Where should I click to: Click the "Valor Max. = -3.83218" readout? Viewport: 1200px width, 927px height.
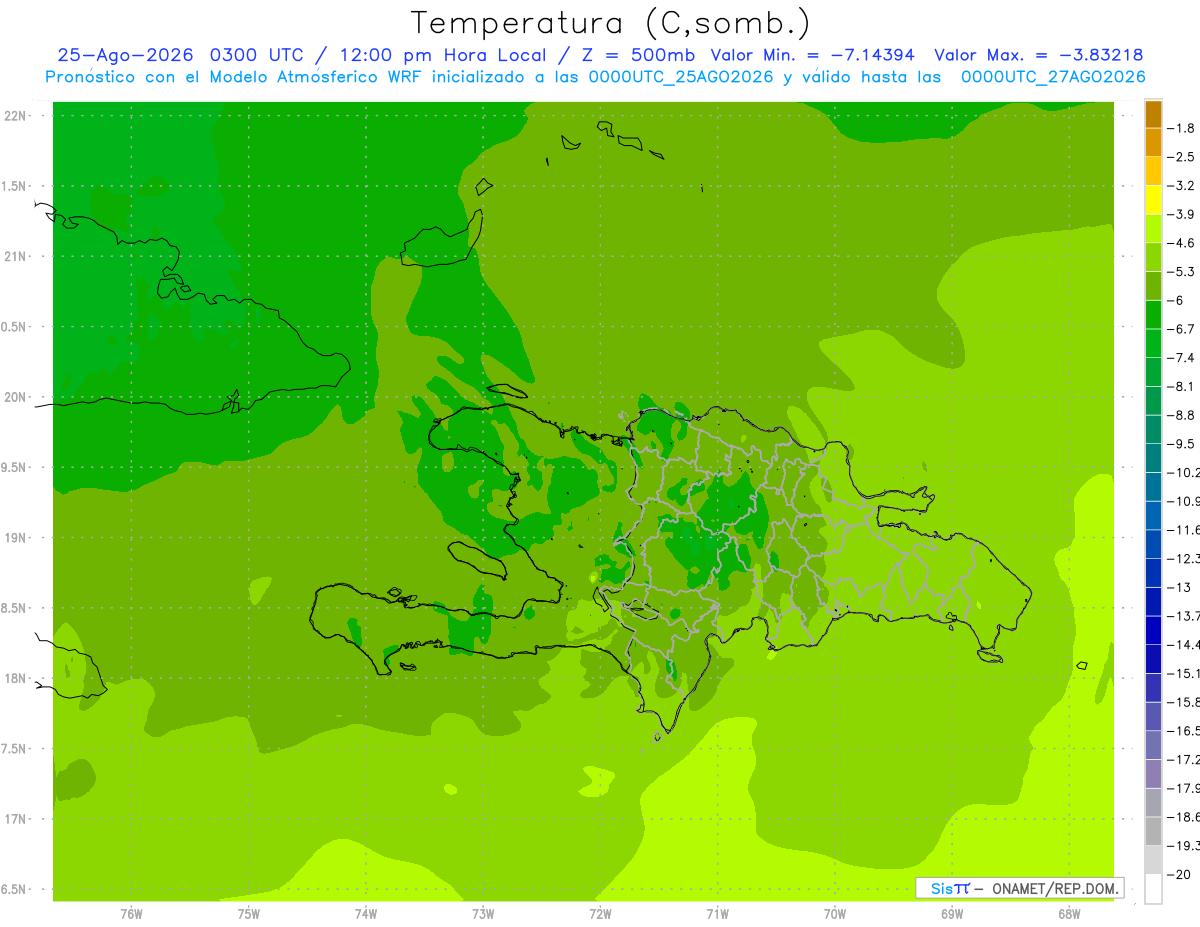pyautogui.click(x=1038, y=55)
